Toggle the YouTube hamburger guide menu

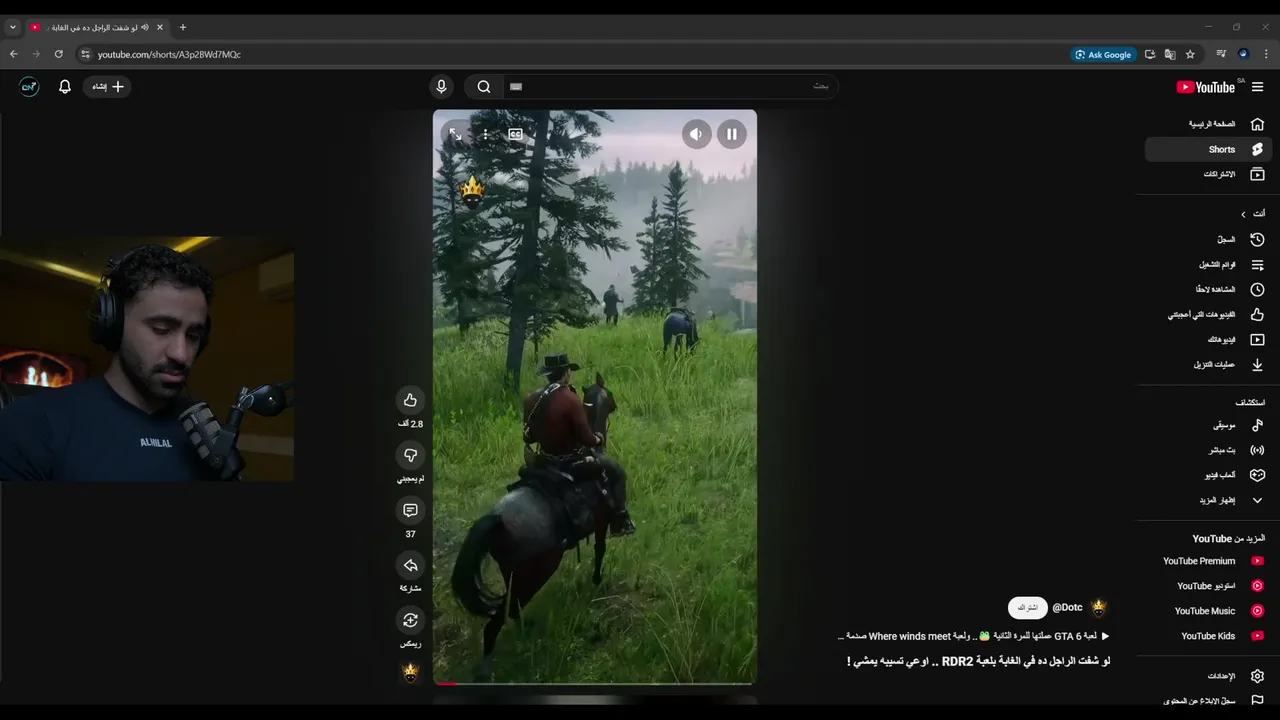point(1257,87)
